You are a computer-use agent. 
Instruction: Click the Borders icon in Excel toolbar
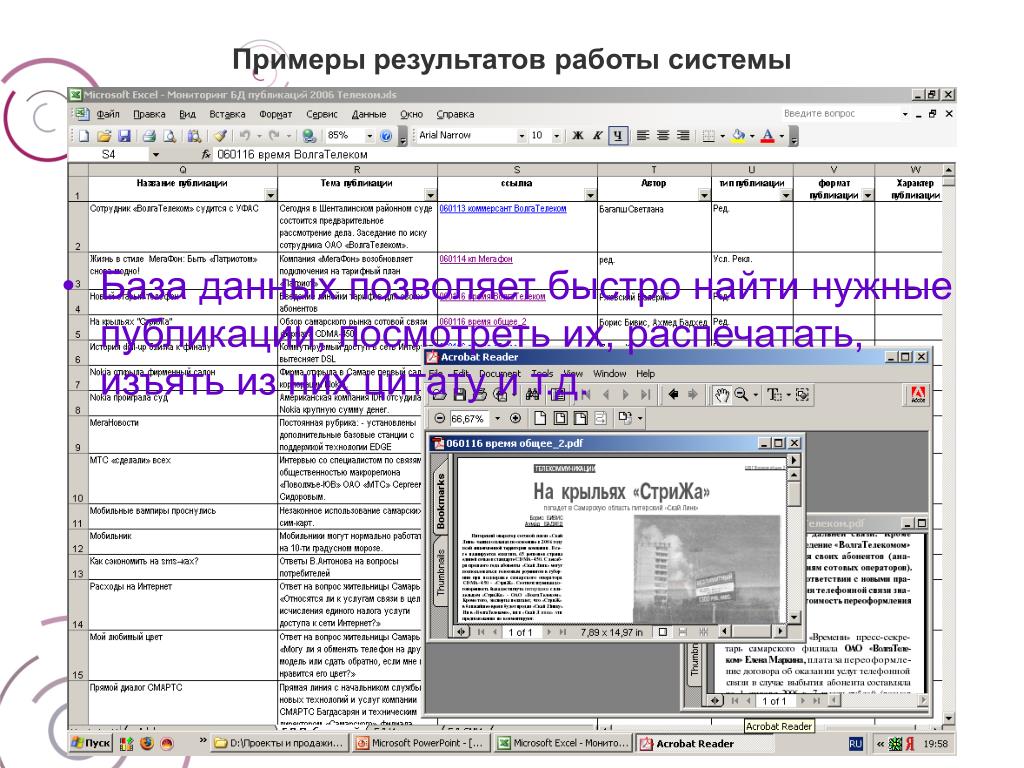708,136
